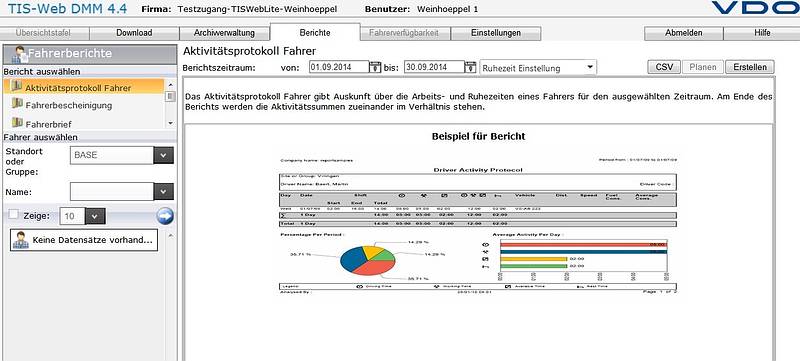Click the driver icon beside Keine Datensätze
The height and width of the screenshot is (361, 800).
point(21,240)
